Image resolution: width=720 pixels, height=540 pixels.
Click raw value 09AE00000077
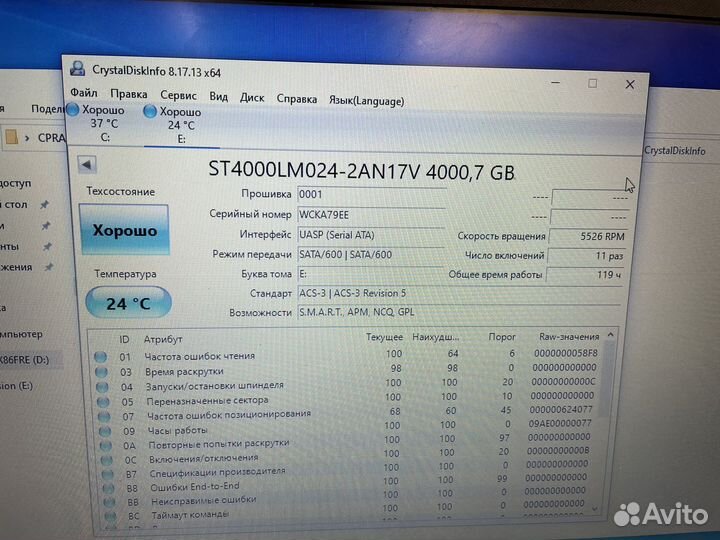pos(560,423)
